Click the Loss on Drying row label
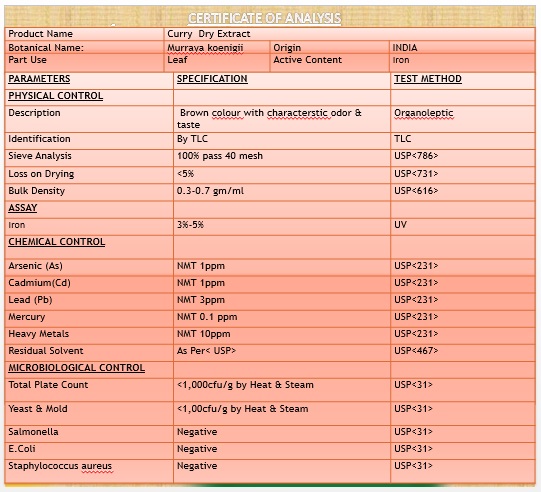Screen dimensions: 541x492 coord(41,174)
